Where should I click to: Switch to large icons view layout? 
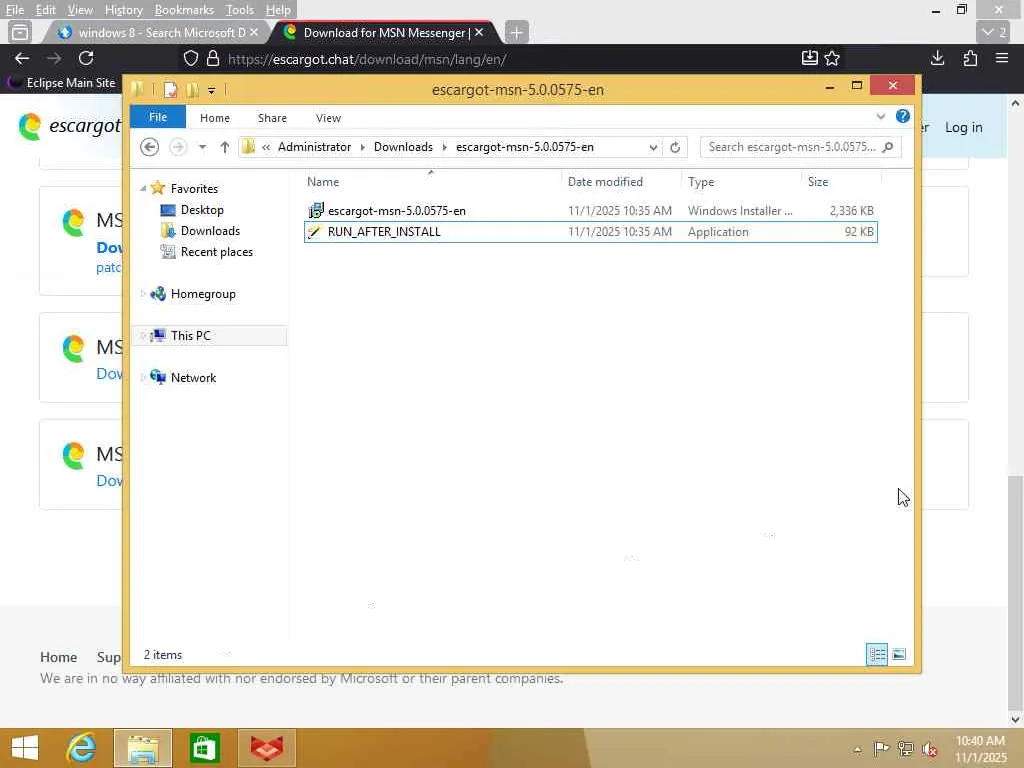click(x=899, y=654)
